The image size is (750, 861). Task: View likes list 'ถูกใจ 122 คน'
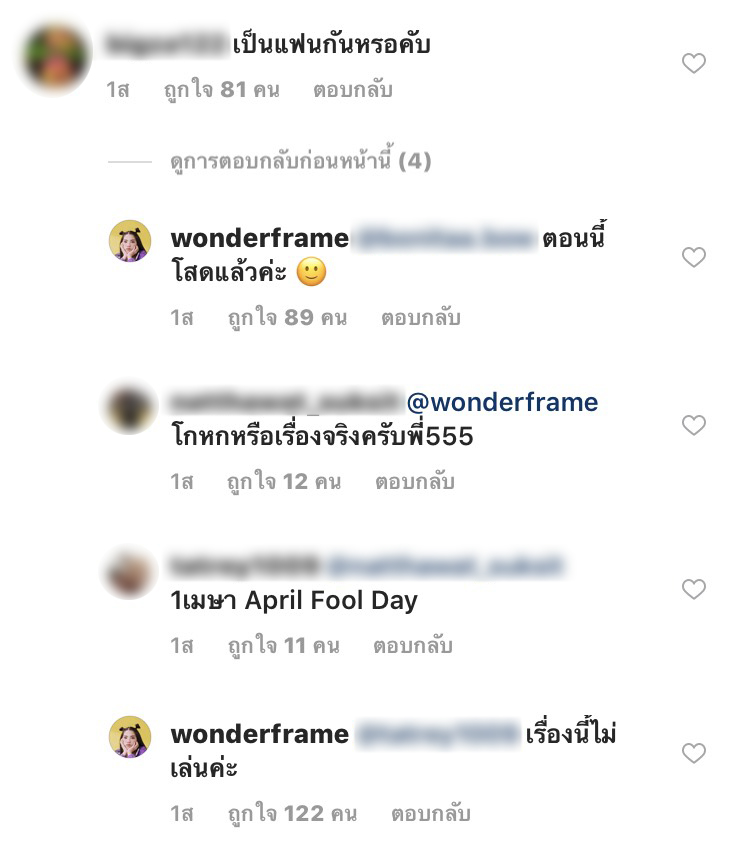(293, 813)
